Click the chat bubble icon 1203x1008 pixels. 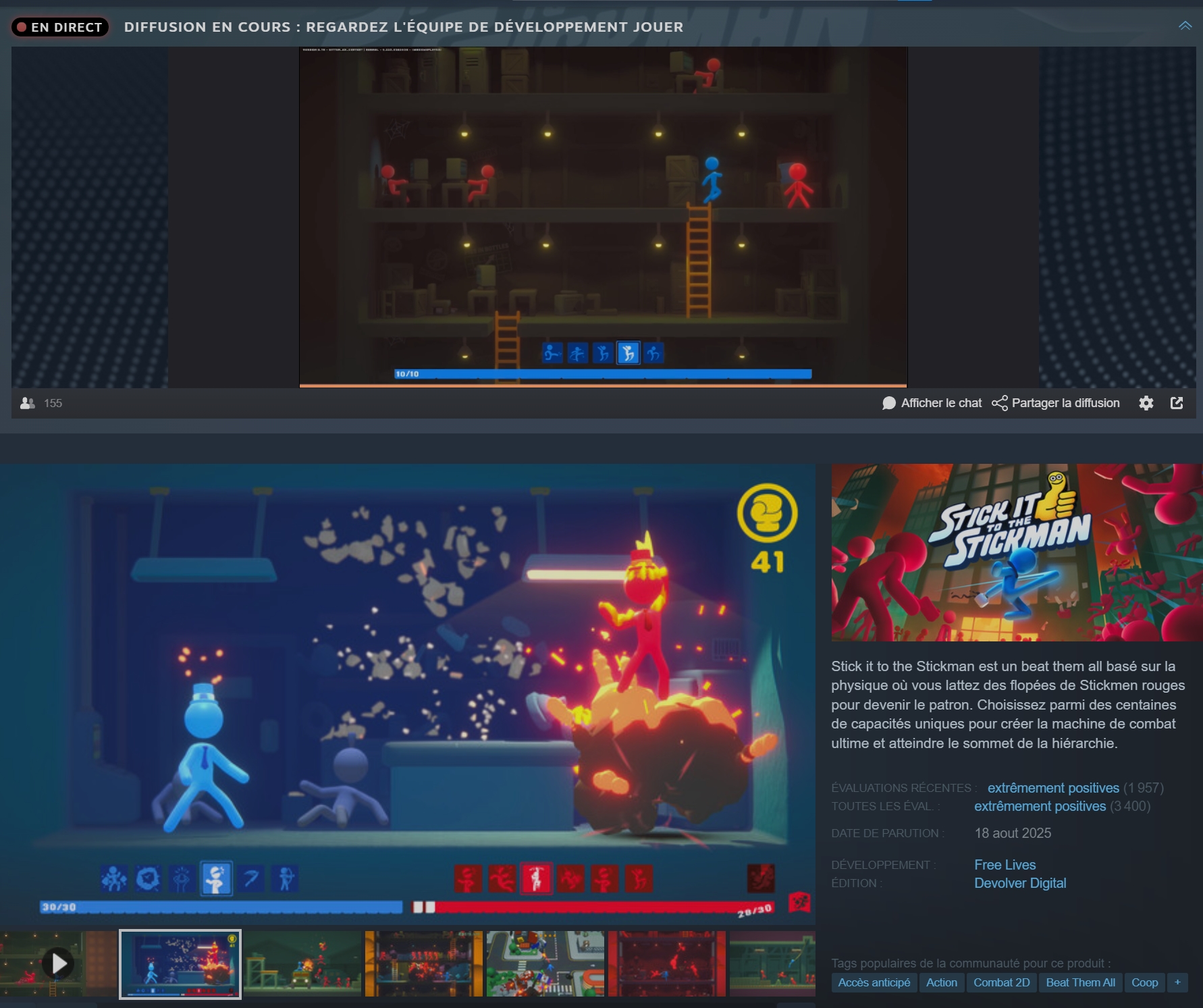tap(889, 403)
